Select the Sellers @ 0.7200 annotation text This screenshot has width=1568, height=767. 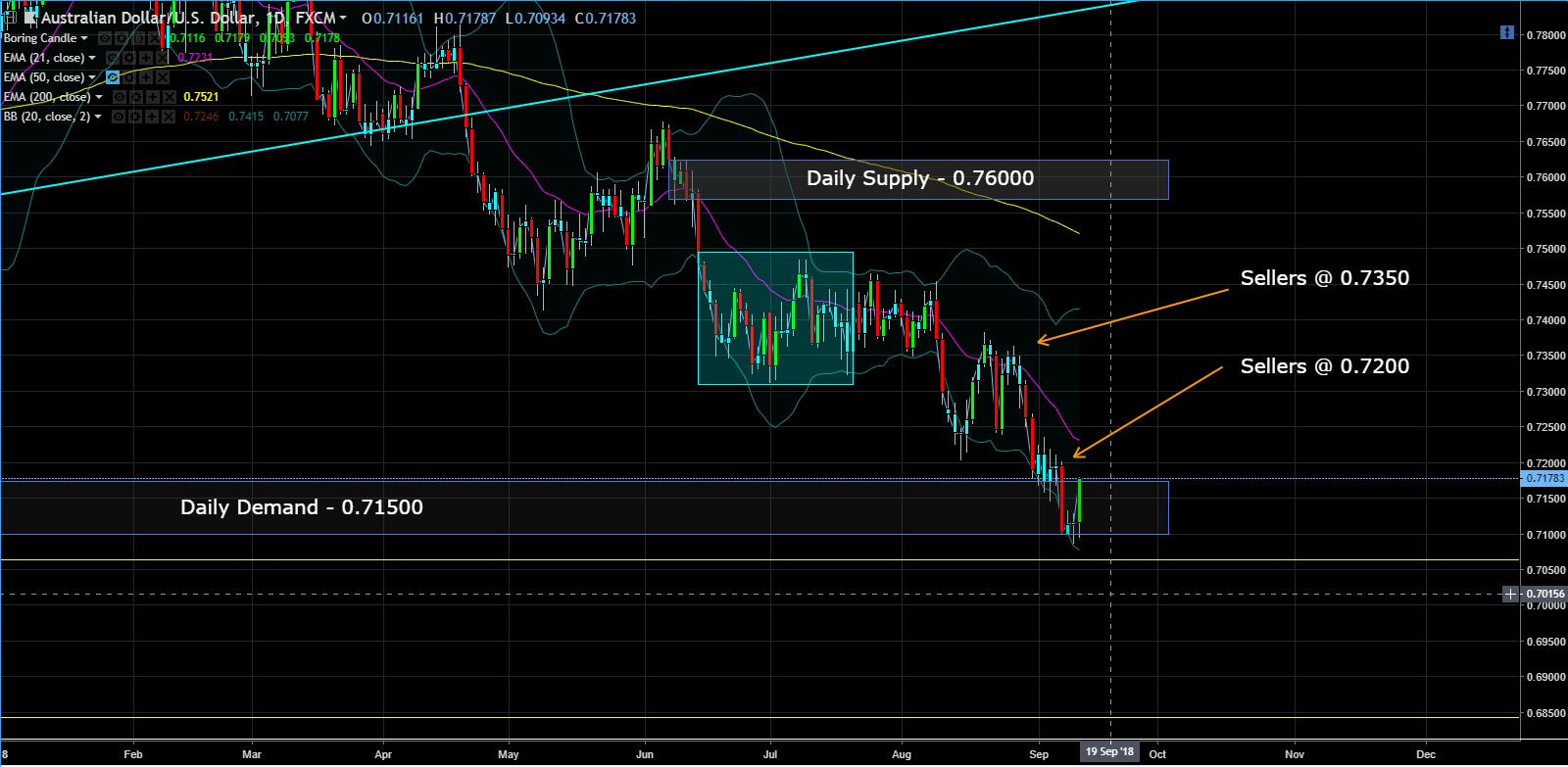pos(1325,366)
